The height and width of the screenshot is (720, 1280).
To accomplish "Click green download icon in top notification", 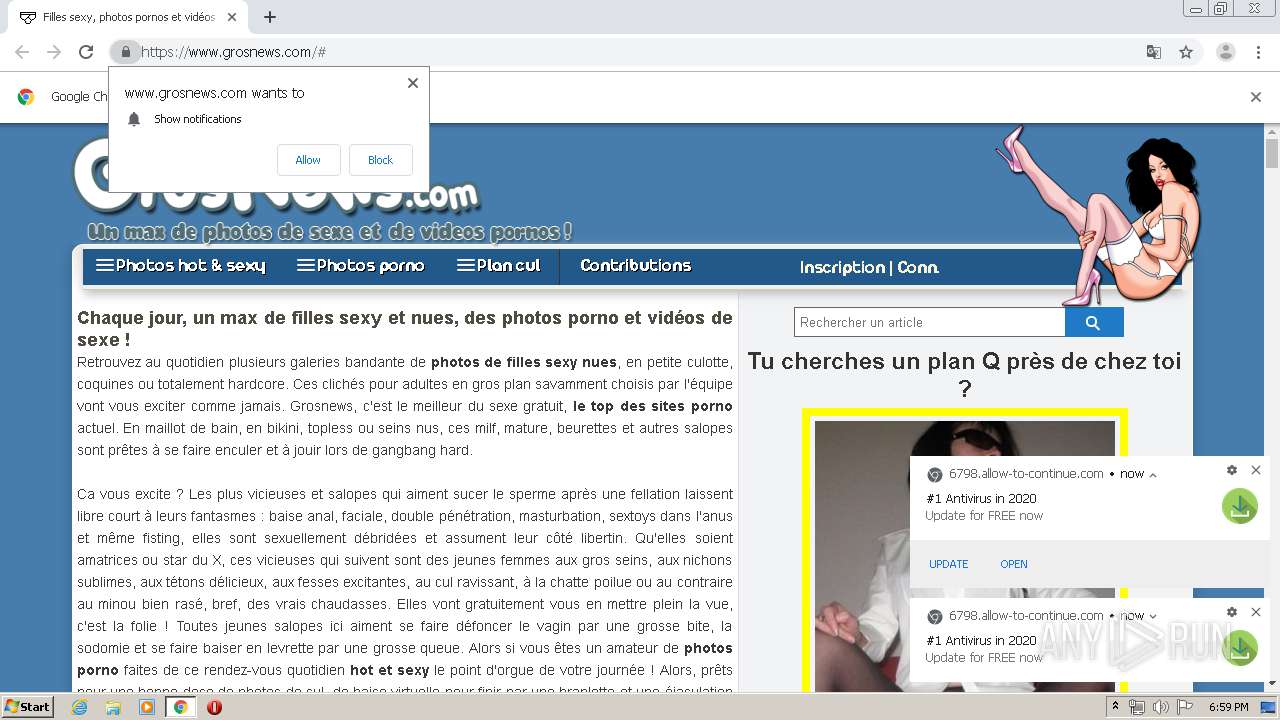I will [x=1240, y=507].
